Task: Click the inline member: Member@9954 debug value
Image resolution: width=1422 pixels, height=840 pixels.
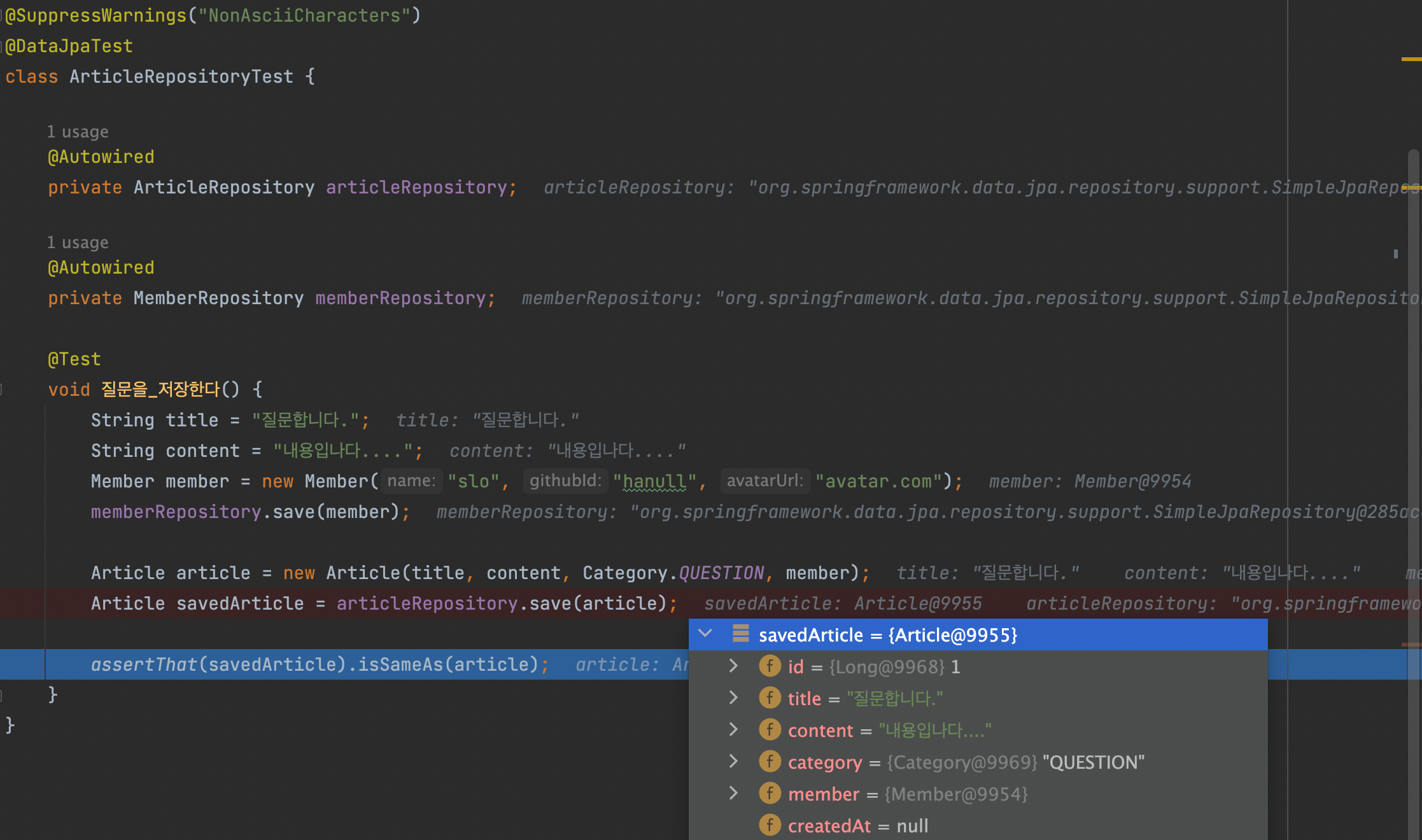Action: [x=1090, y=482]
